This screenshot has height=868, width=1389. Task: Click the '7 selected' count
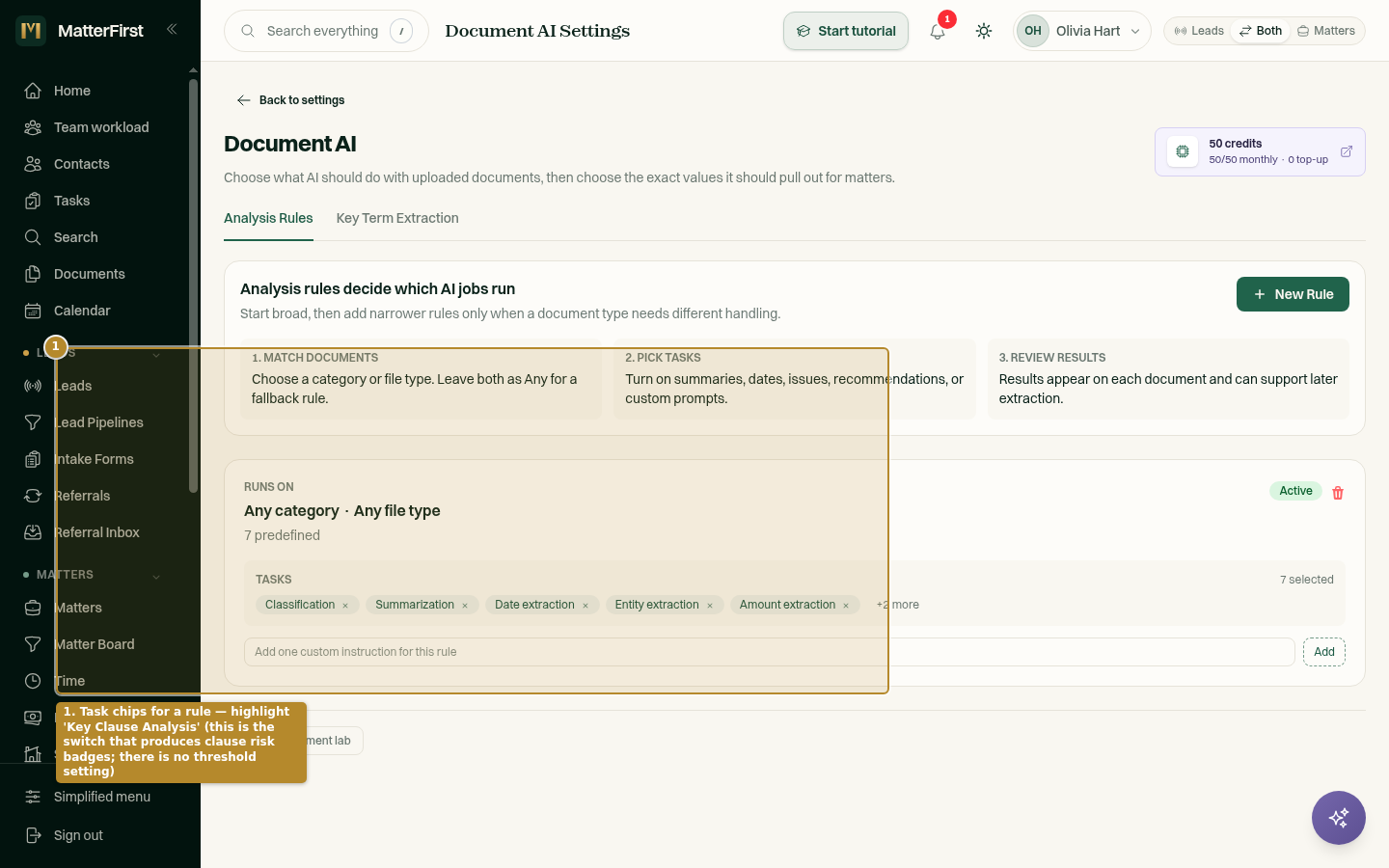pos(1307,580)
